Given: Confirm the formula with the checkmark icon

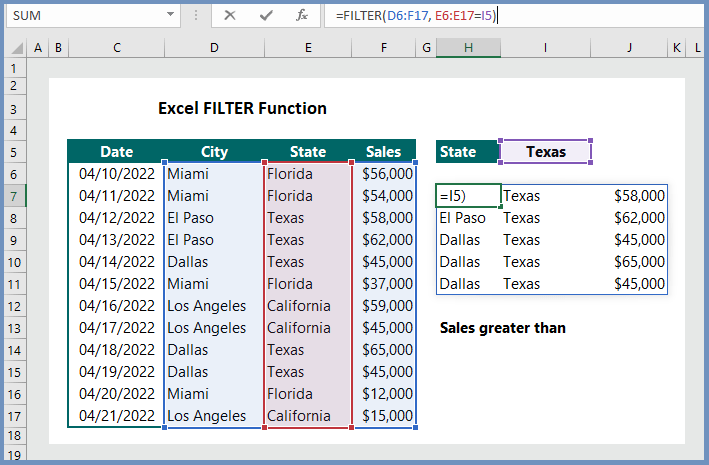Looking at the screenshot, I should (266, 15).
